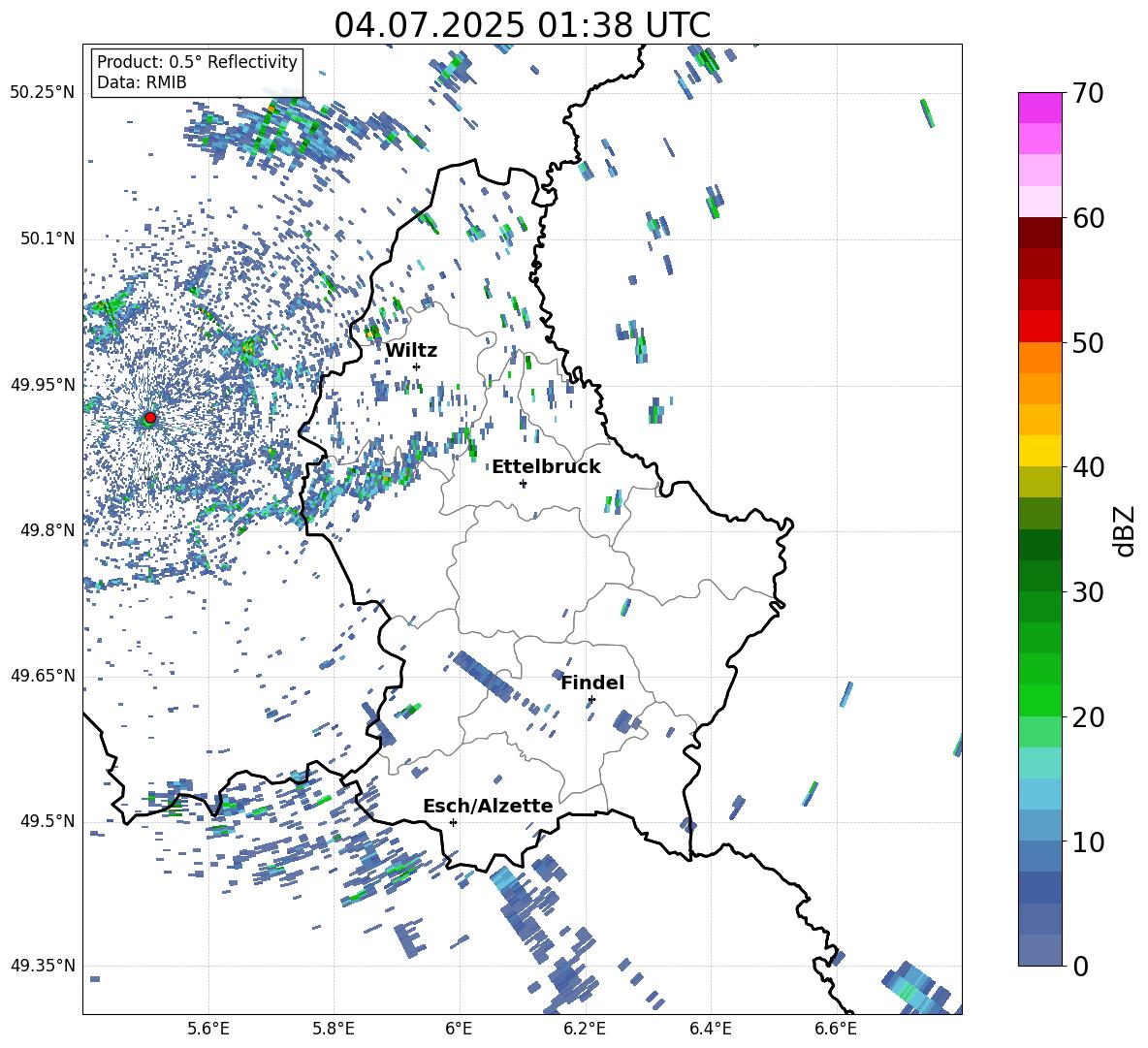Click the 6.6°E longitude label
This screenshot has height=1048, width=1148.
point(836,1029)
